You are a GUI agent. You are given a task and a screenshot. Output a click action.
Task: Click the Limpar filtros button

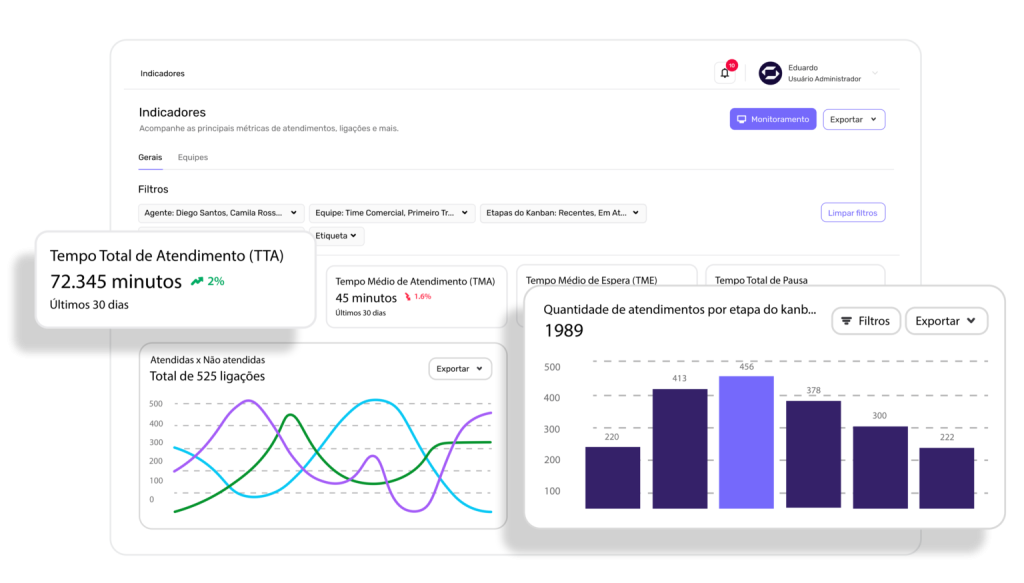click(852, 213)
